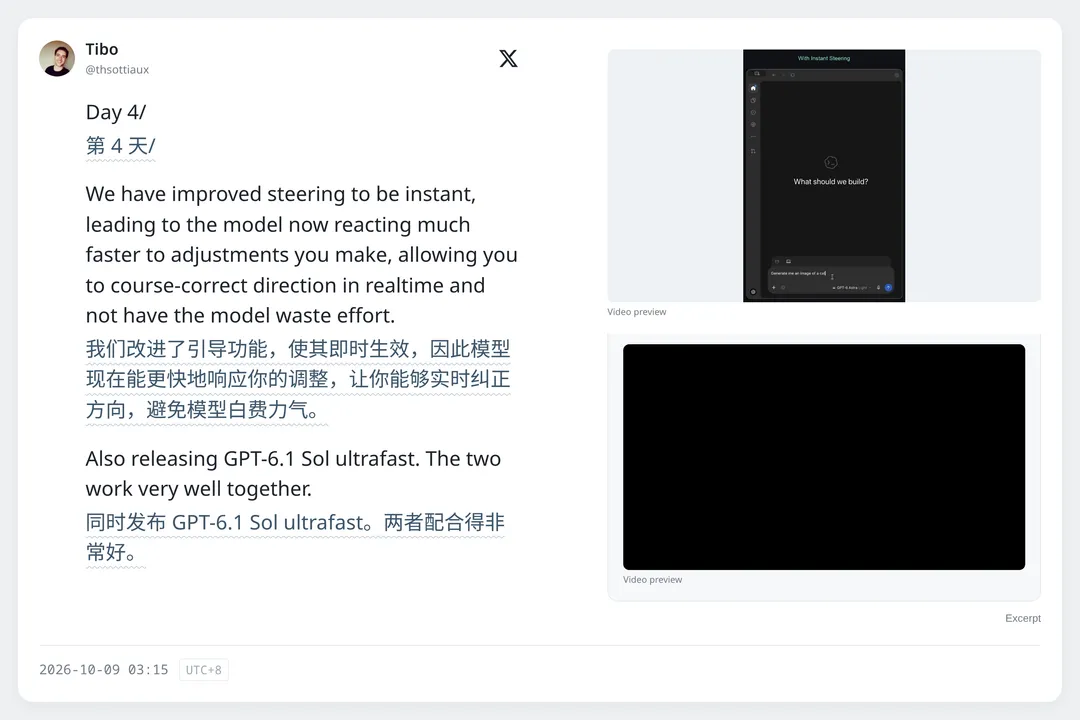Screen dimensions: 1080x720
Task: Click the '2026-10-09 03:15' timestamp
Action: (x=104, y=670)
